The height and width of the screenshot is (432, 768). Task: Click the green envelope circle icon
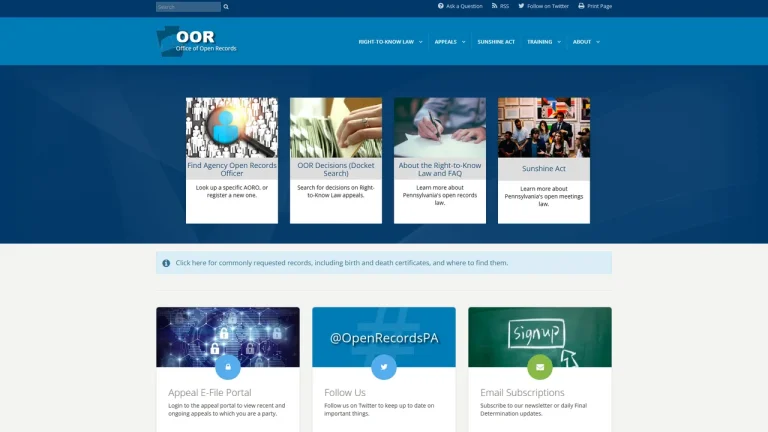coord(540,367)
